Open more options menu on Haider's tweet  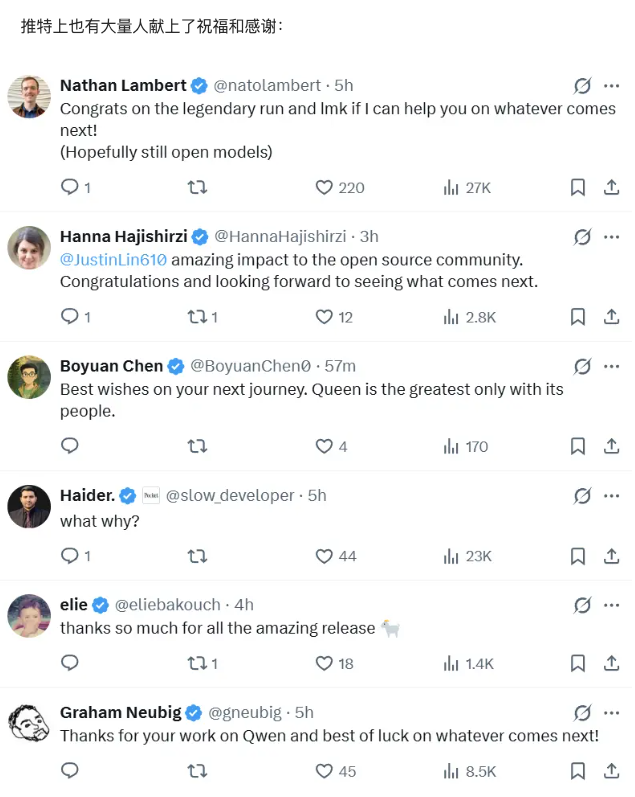612,496
